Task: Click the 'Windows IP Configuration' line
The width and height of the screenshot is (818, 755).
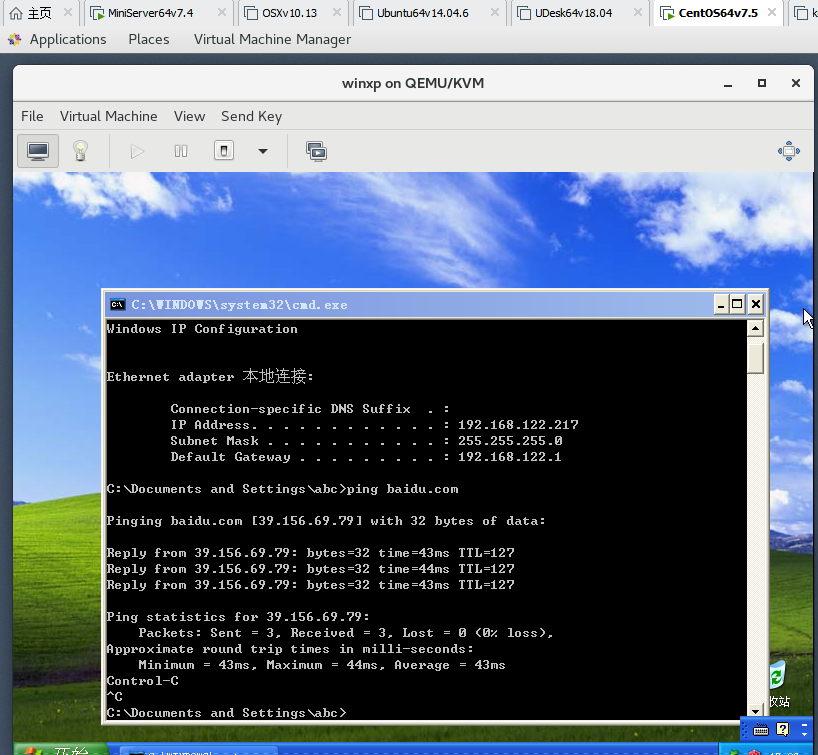Action: (202, 329)
